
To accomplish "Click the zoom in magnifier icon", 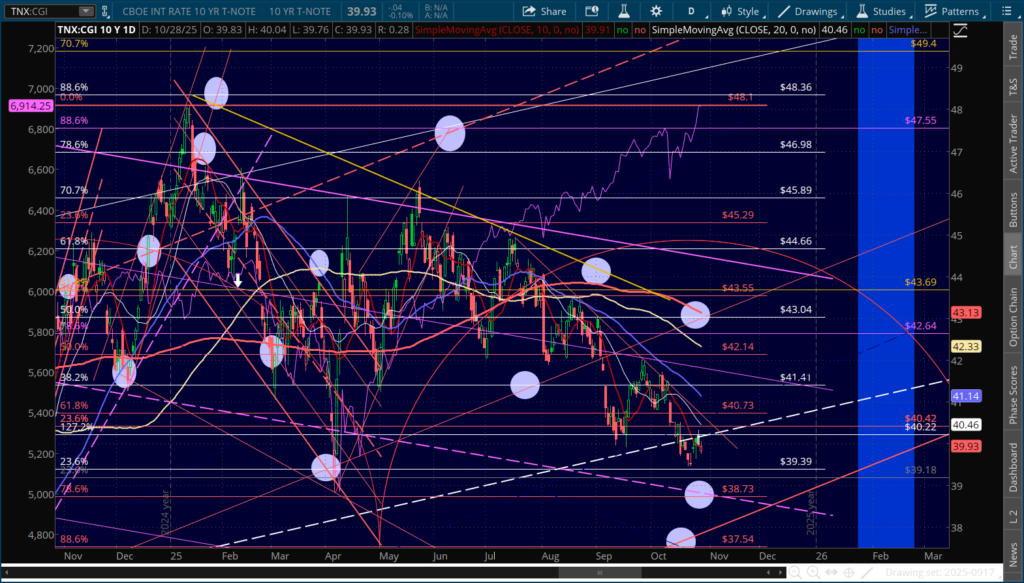I will click(813, 573).
